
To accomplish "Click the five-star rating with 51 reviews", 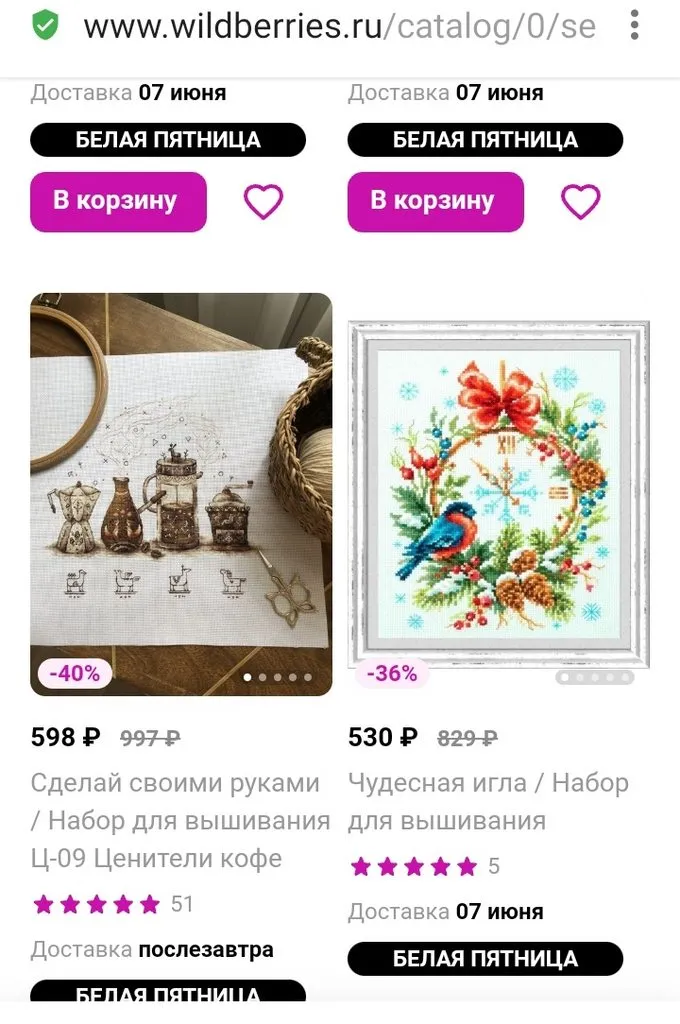I will 113,904.
